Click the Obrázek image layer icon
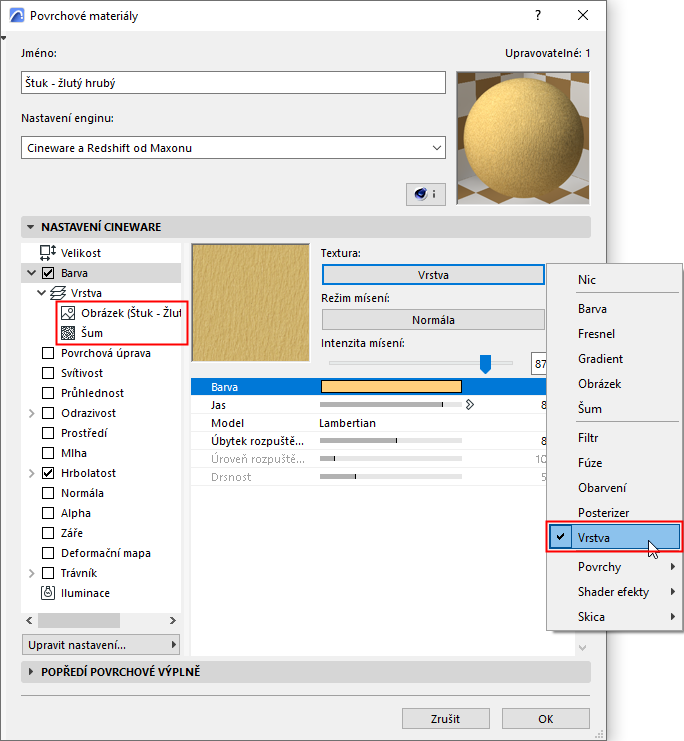 [x=68, y=313]
